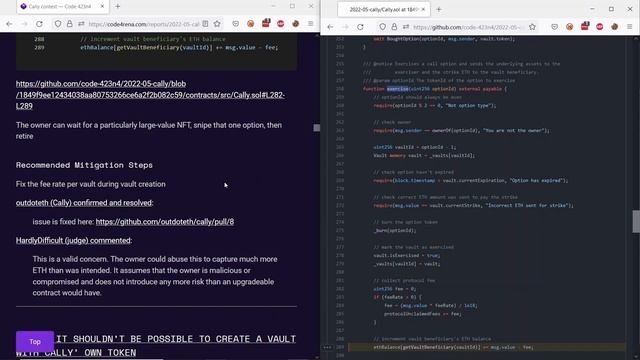Click the 'The owner can wait' paragraph

[149, 131]
